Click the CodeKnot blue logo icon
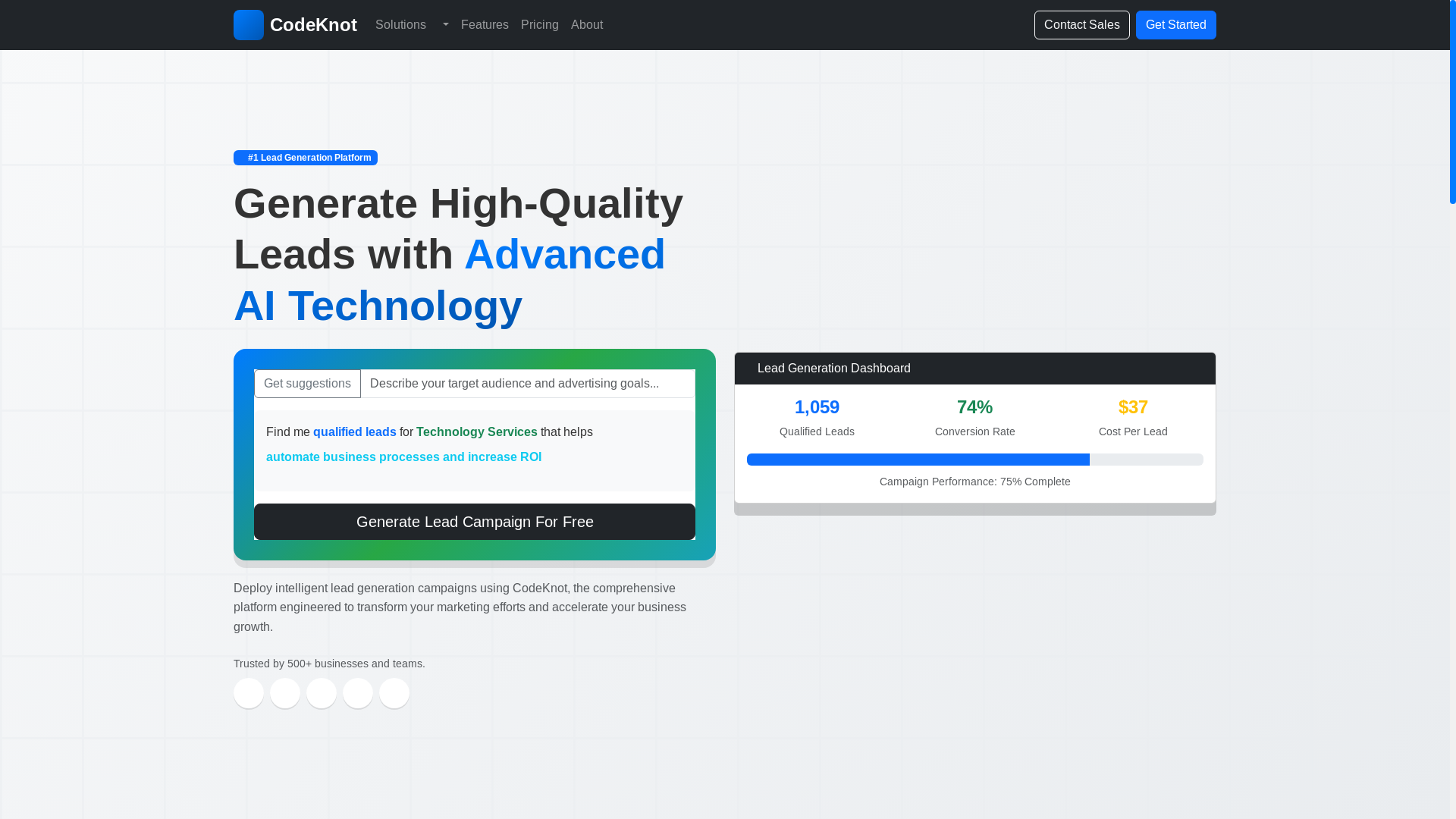This screenshot has height=819, width=1456. 249,25
